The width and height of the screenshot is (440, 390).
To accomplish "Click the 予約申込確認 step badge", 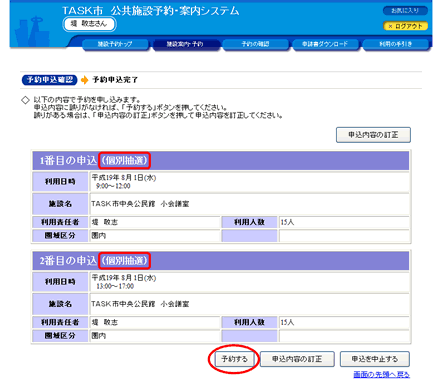I will 49,80.
